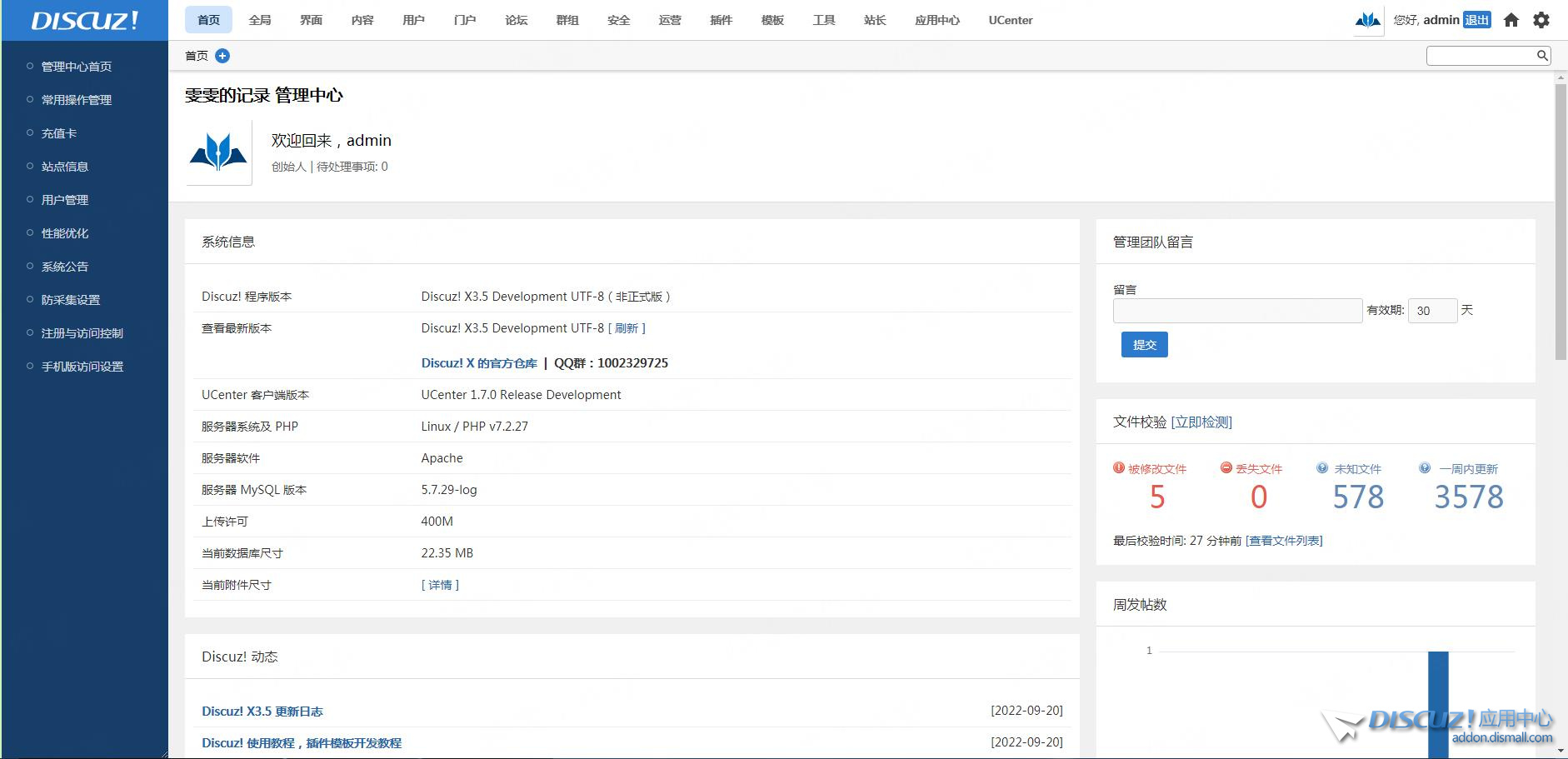The width and height of the screenshot is (1568, 759).
Task: Focus the 留言 message input field
Action: 1238,311
